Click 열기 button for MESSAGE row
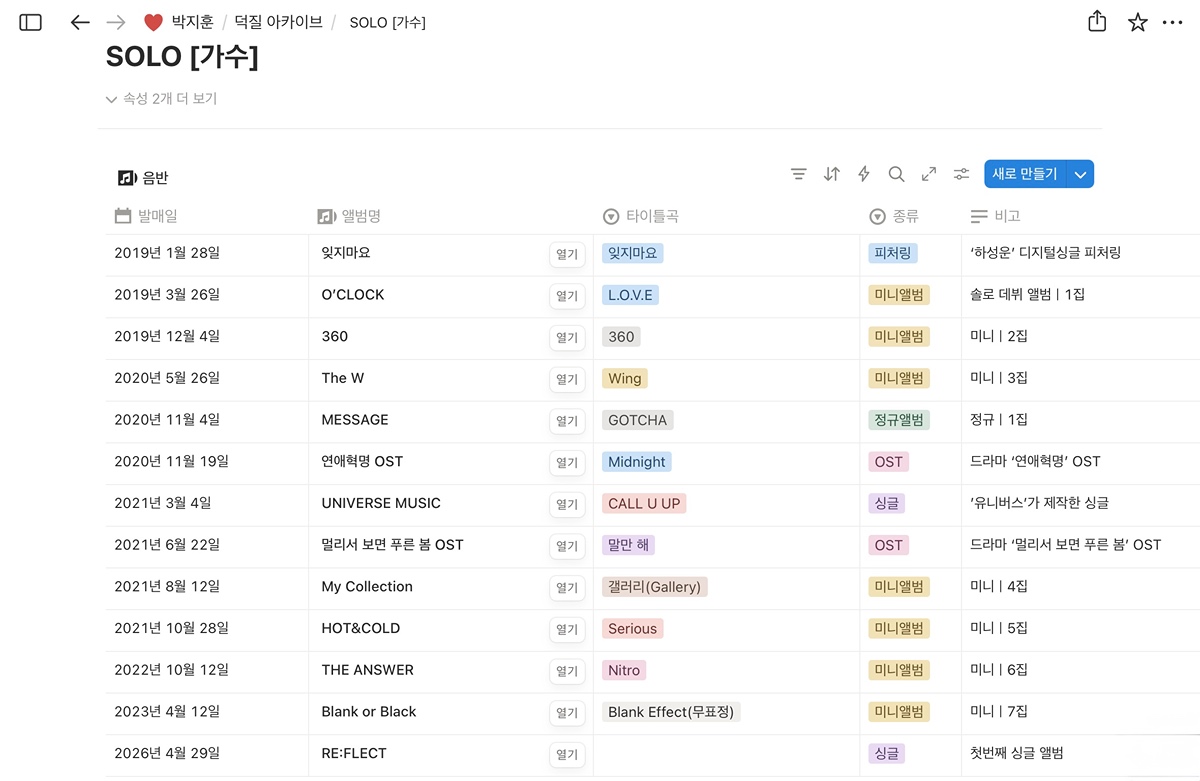 [567, 421]
